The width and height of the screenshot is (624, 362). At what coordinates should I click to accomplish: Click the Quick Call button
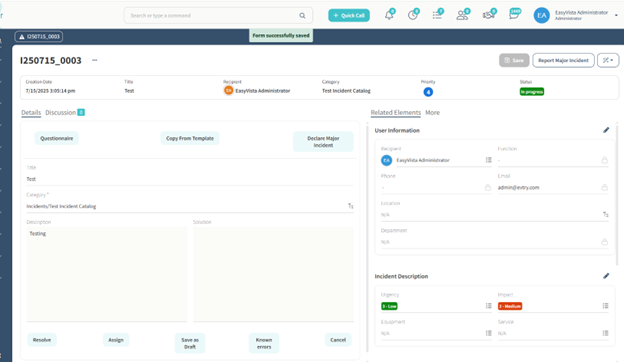[349, 16]
